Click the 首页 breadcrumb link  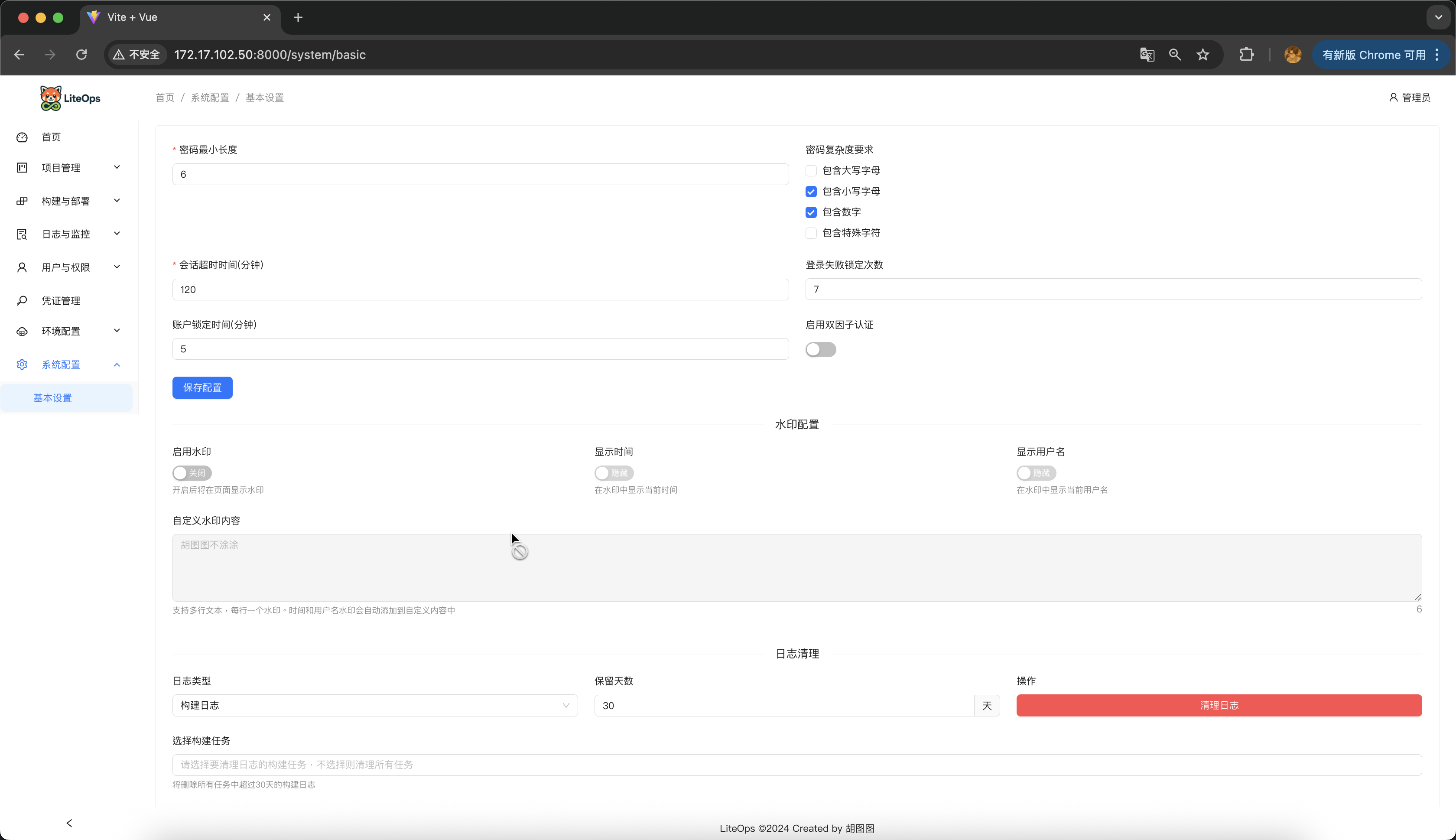click(x=164, y=98)
